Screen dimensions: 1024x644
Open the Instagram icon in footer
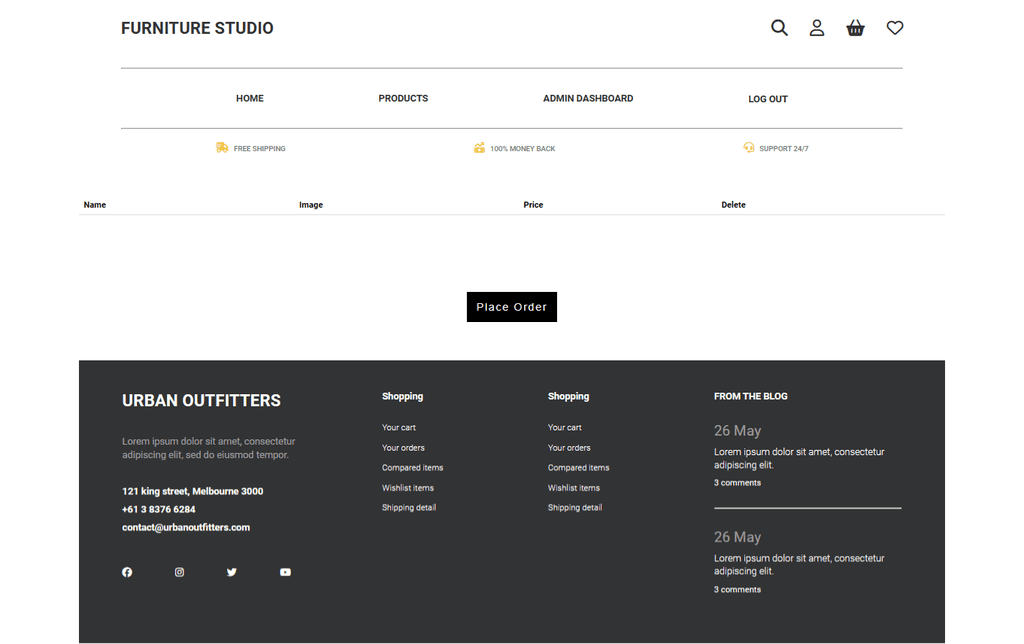(180, 572)
